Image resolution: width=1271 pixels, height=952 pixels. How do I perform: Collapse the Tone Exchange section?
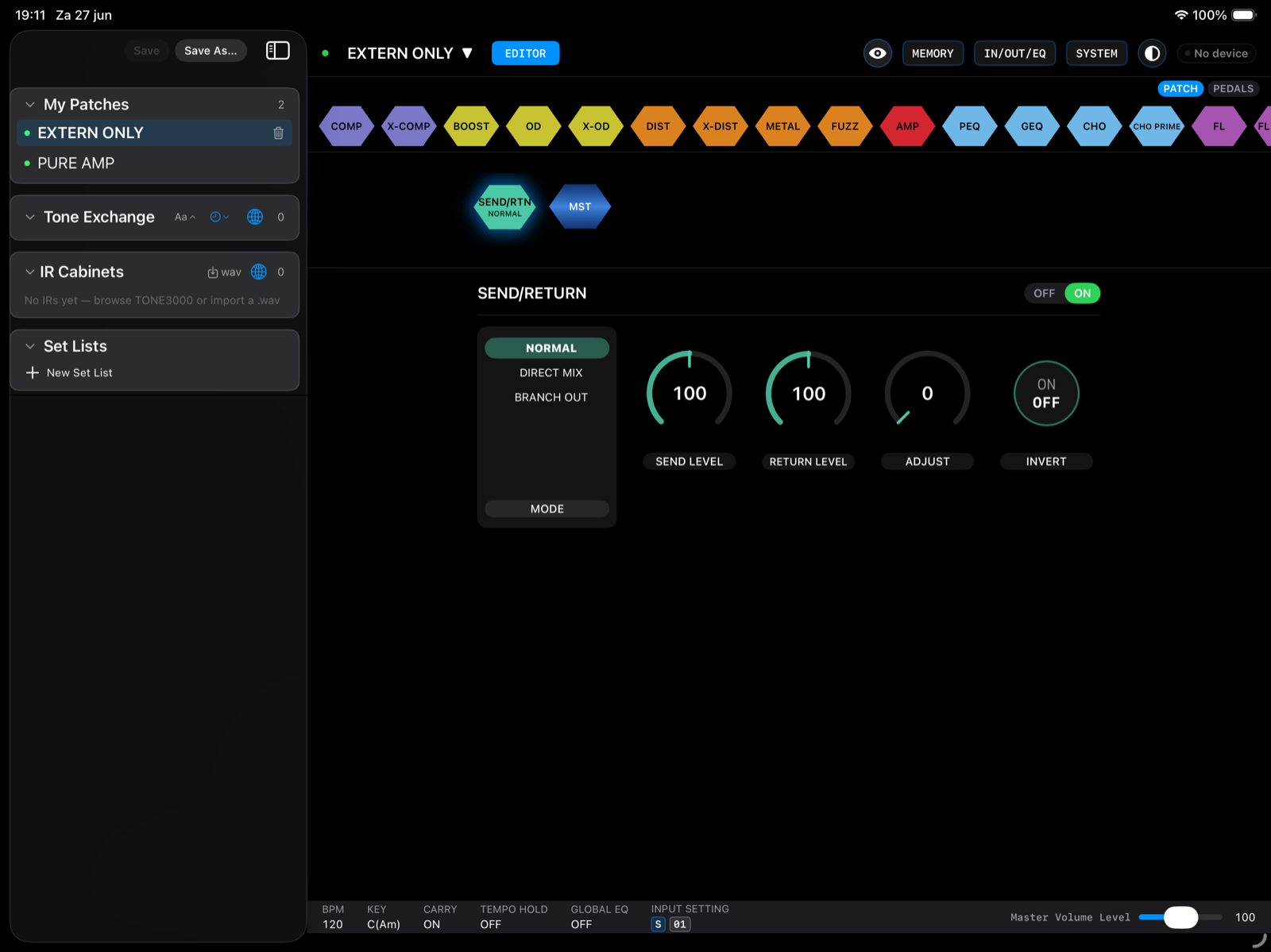[30, 217]
